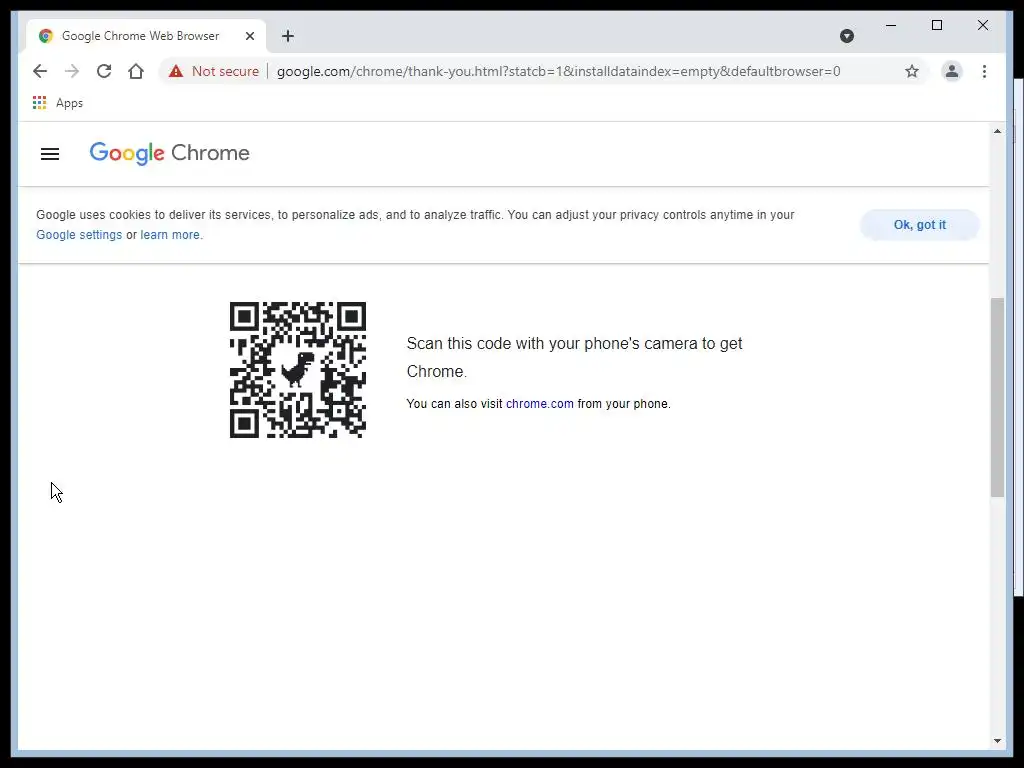
Task: Open the hamburger site menu
Action: pos(50,154)
